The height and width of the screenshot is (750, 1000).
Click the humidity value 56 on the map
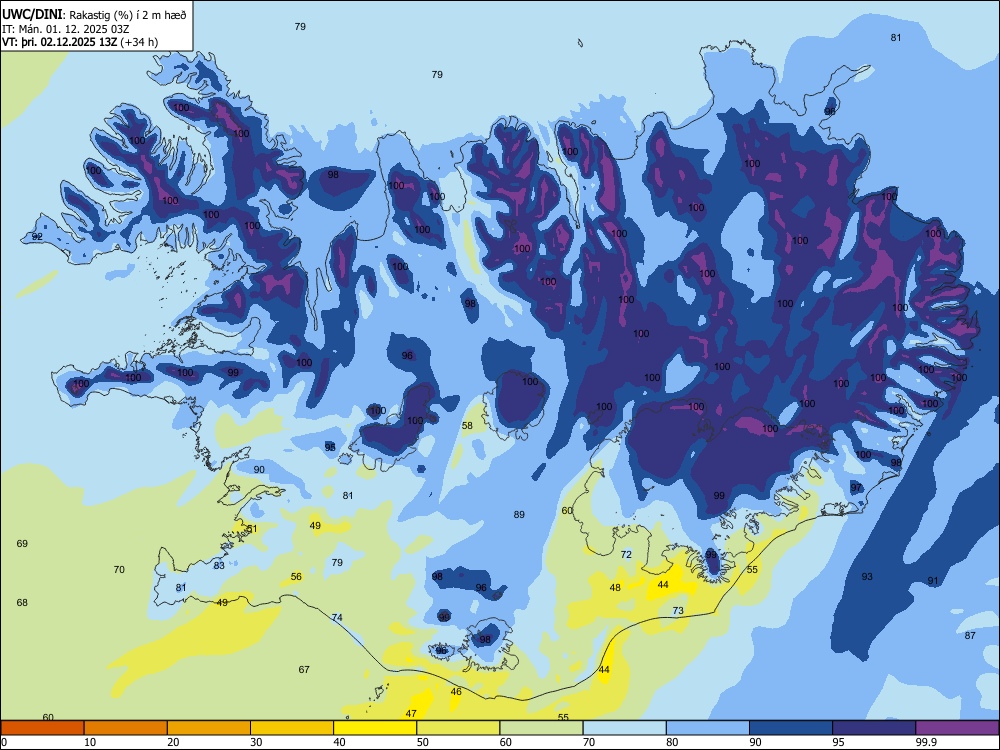[296, 577]
